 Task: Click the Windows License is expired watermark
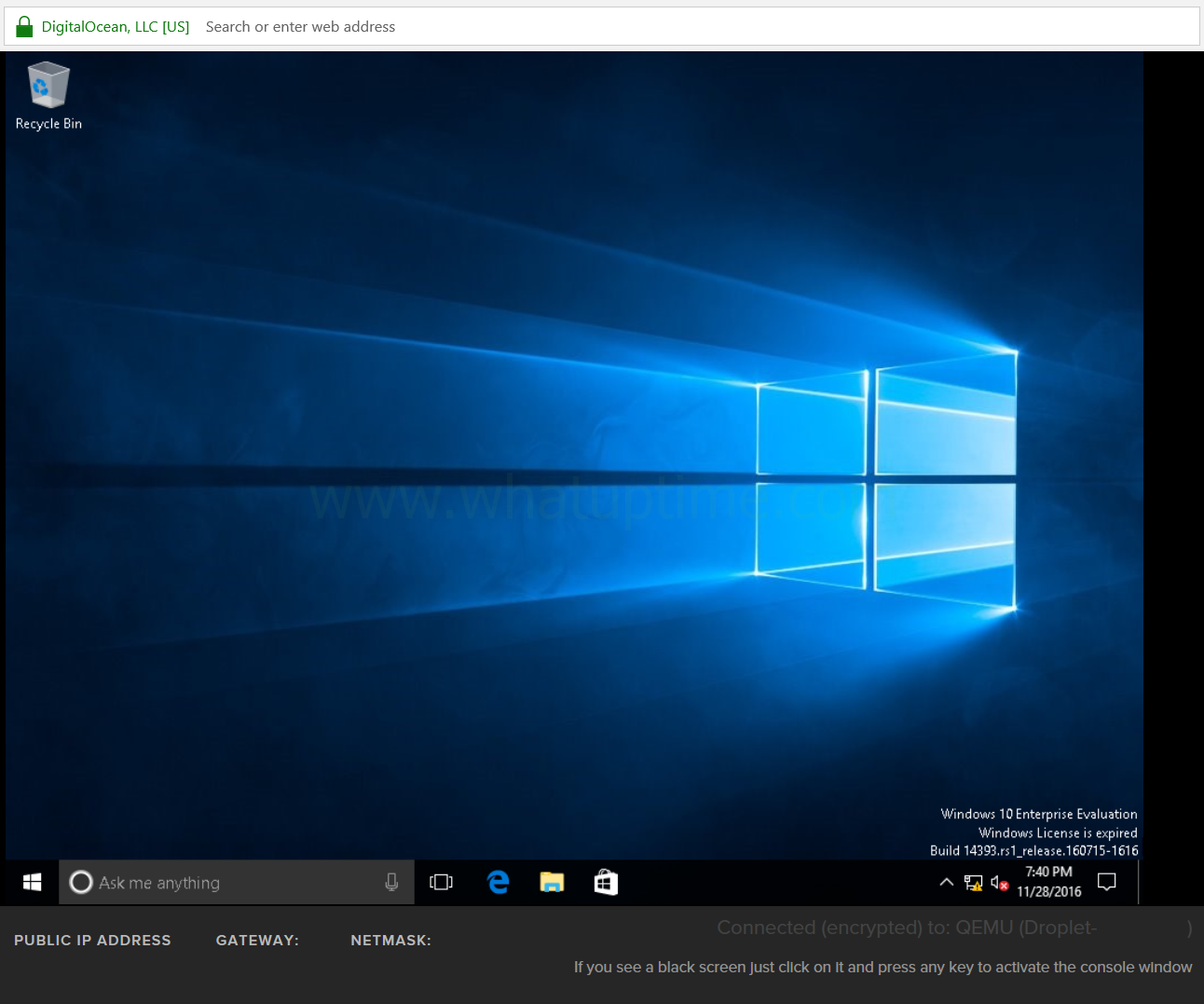click(1058, 832)
